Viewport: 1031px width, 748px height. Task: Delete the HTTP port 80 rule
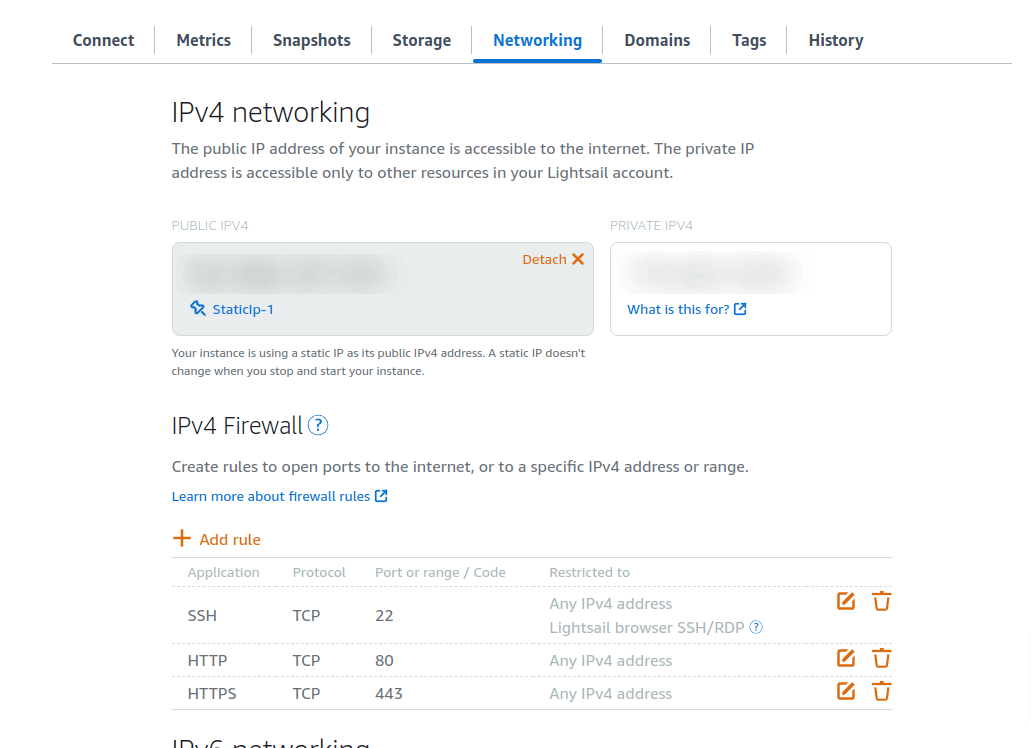881,658
